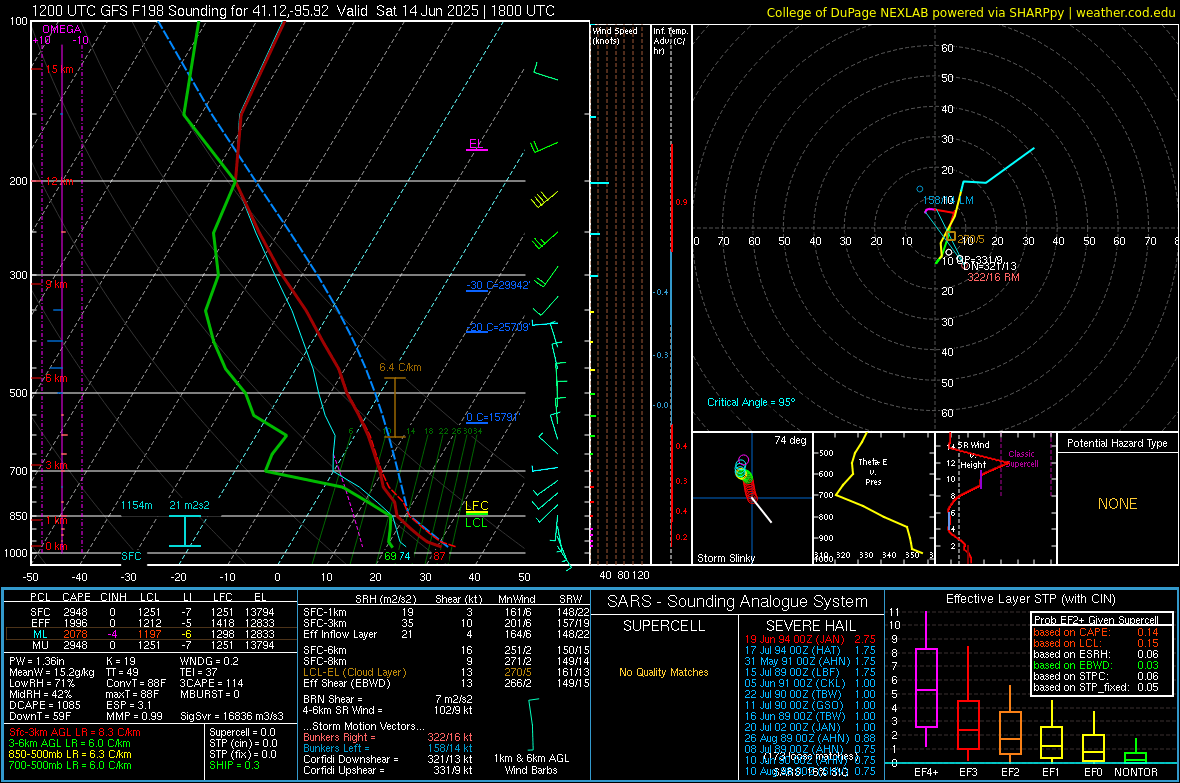Click the orange "NONE" hazard type
Image resolution: width=1180 pixels, height=783 pixels.
[1117, 504]
